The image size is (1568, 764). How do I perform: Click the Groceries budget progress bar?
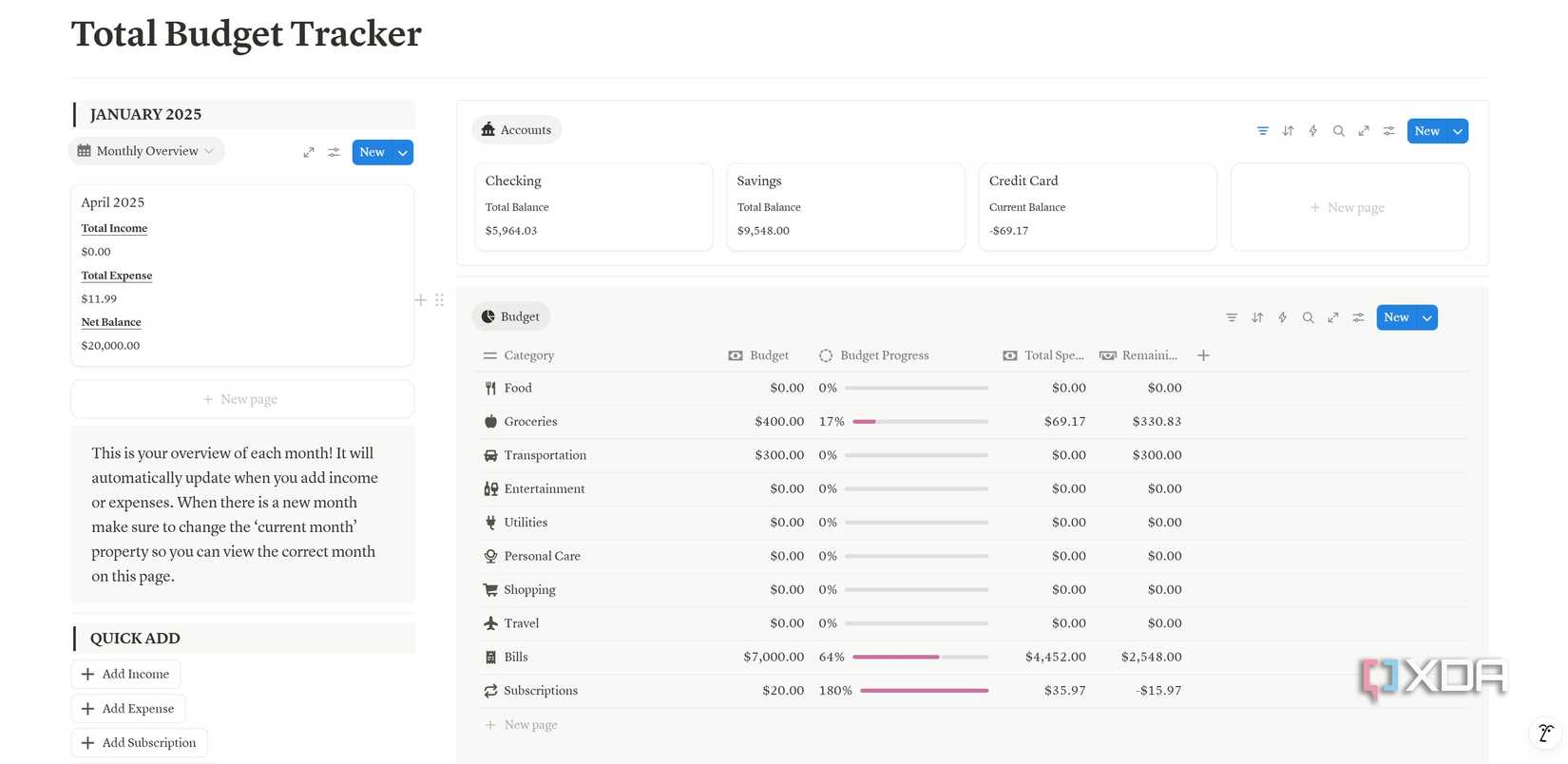(x=920, y=421)
